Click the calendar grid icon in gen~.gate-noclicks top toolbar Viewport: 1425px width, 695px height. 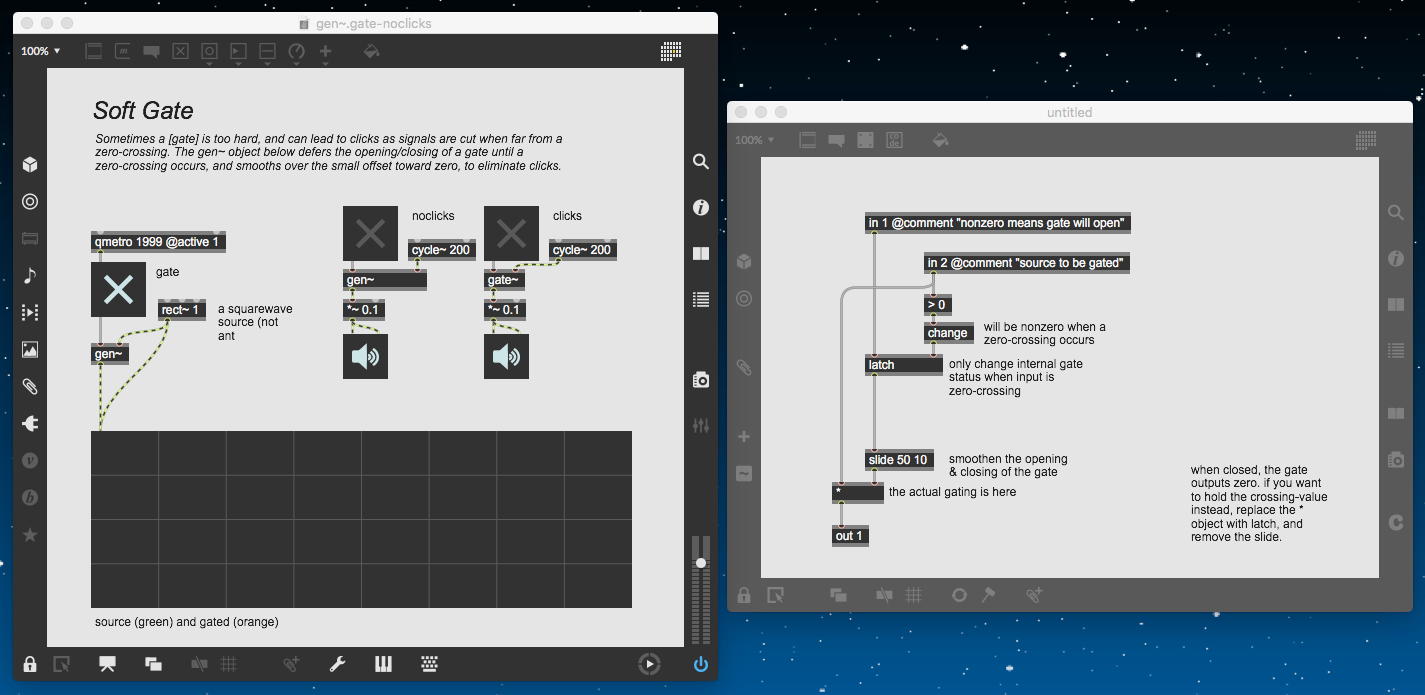671,51
